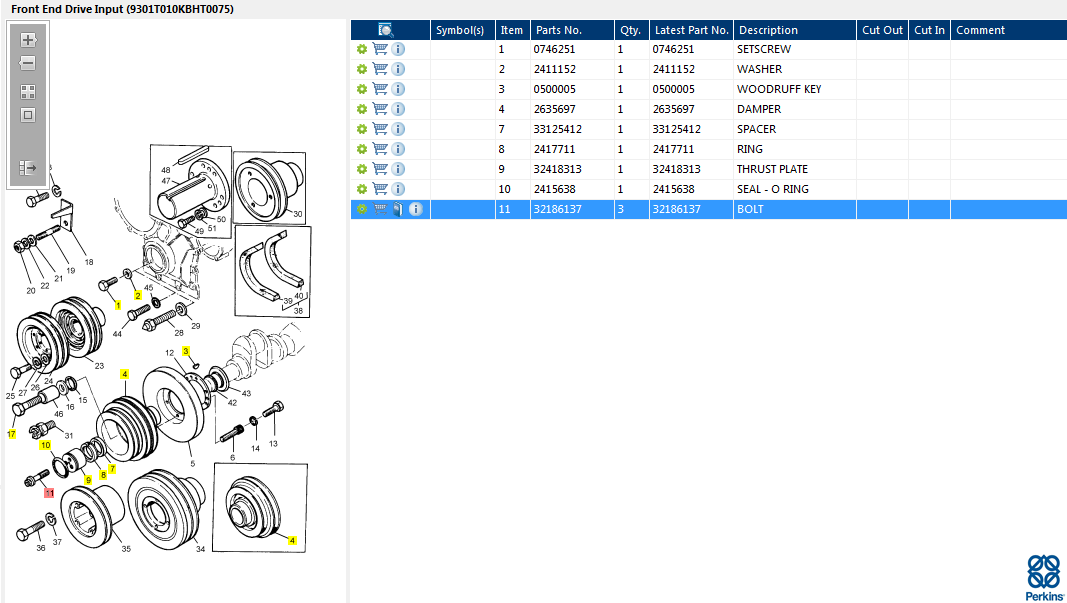Screen dimensions: 1067x603
Task: Click yellow callout 3 on the diagram
Action: [186, 351]
